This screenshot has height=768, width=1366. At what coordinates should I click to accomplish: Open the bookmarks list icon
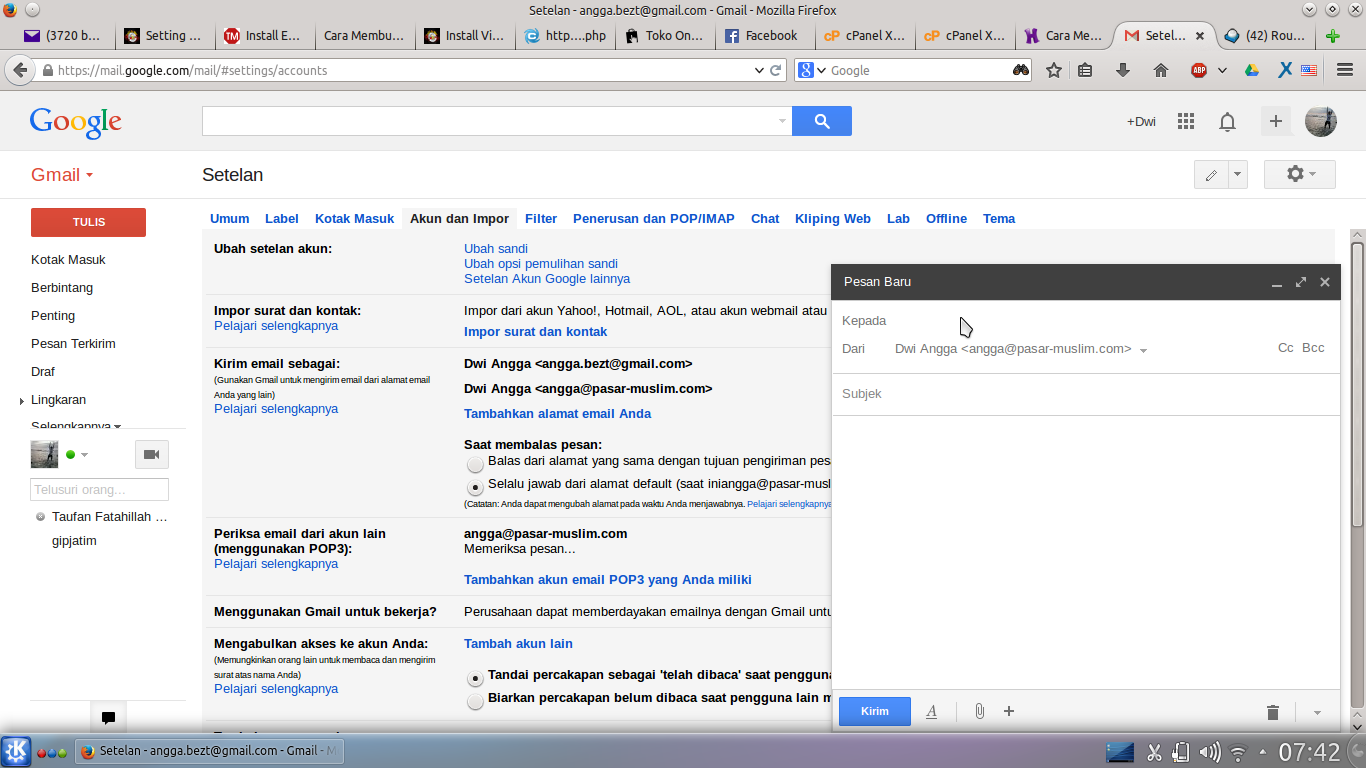(1086, 70)
